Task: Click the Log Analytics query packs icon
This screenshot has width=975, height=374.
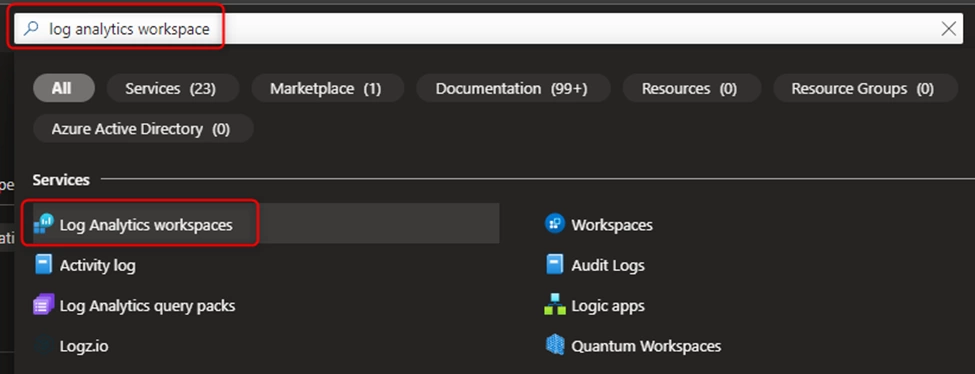Action: tap(44, 306)
